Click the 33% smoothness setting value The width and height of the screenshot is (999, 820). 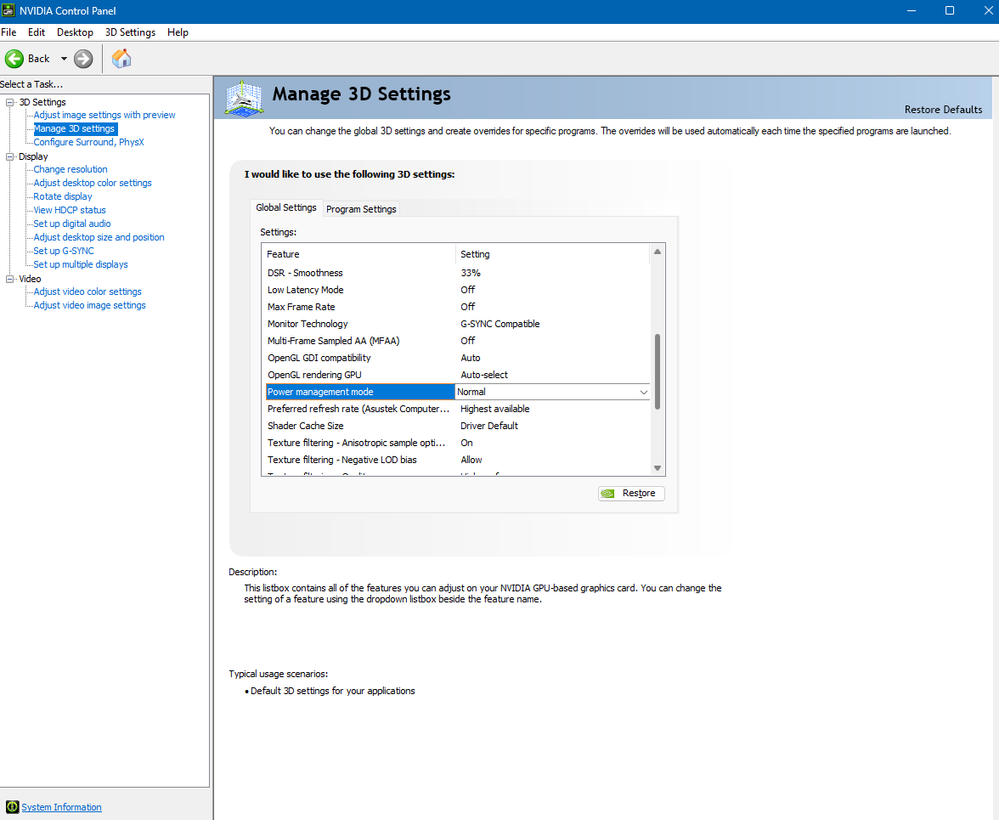pyautogui.click(x=470, y=273)
